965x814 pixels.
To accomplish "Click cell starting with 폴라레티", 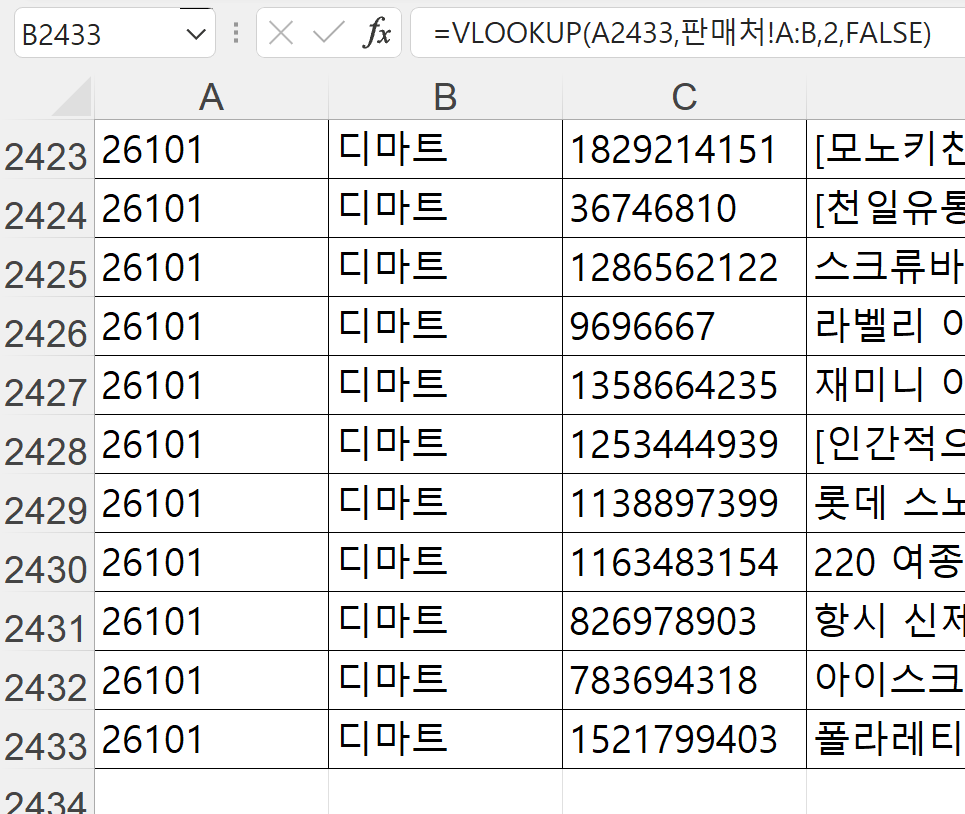I will (886, 740).
